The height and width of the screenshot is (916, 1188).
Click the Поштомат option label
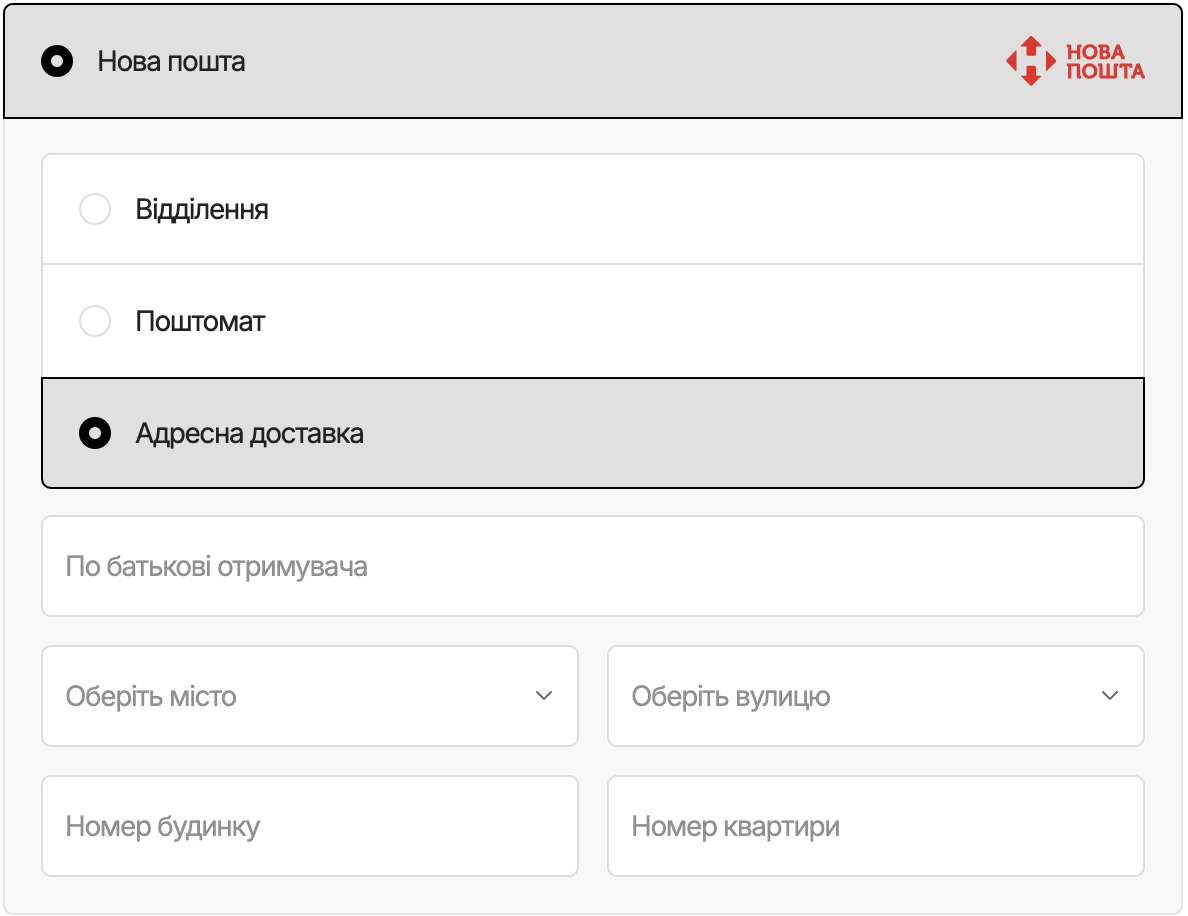[200, 322]
